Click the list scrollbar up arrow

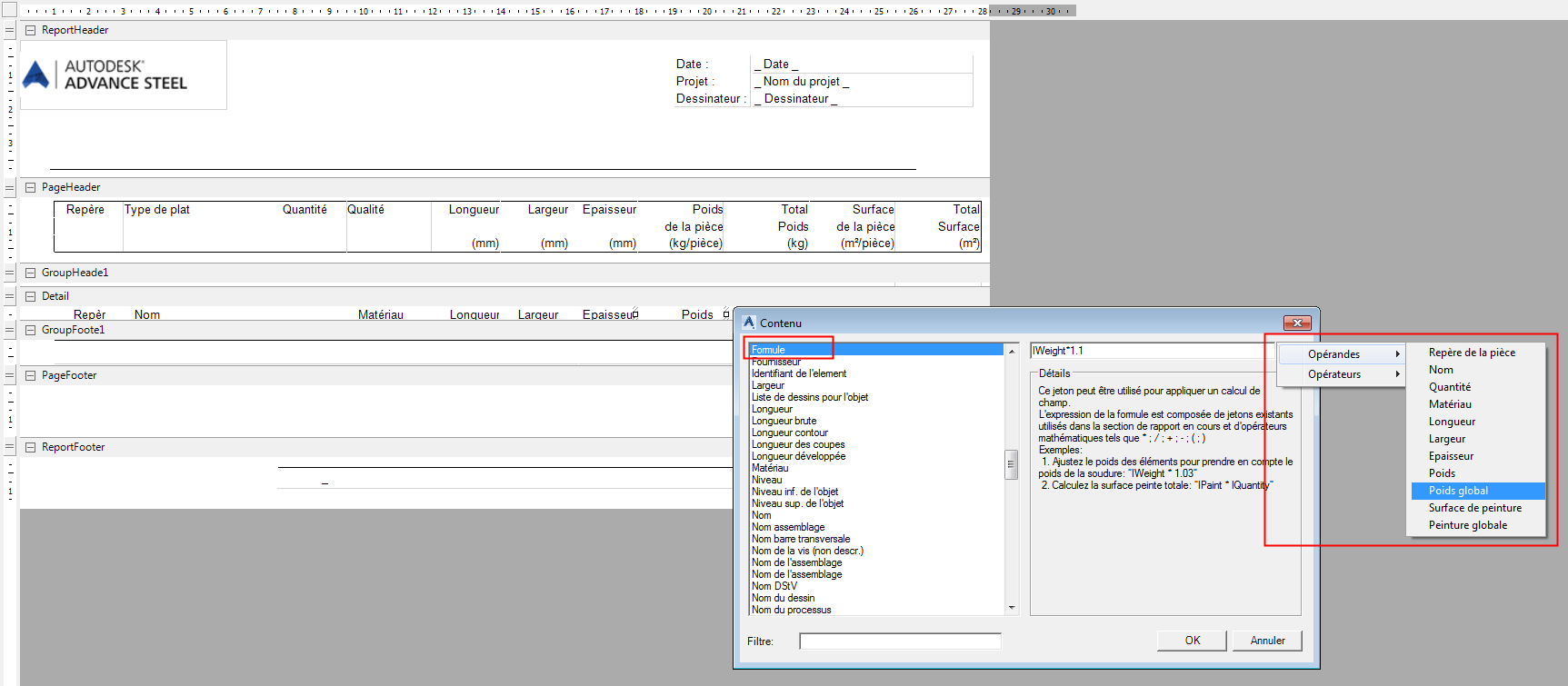coord(1011,352)
